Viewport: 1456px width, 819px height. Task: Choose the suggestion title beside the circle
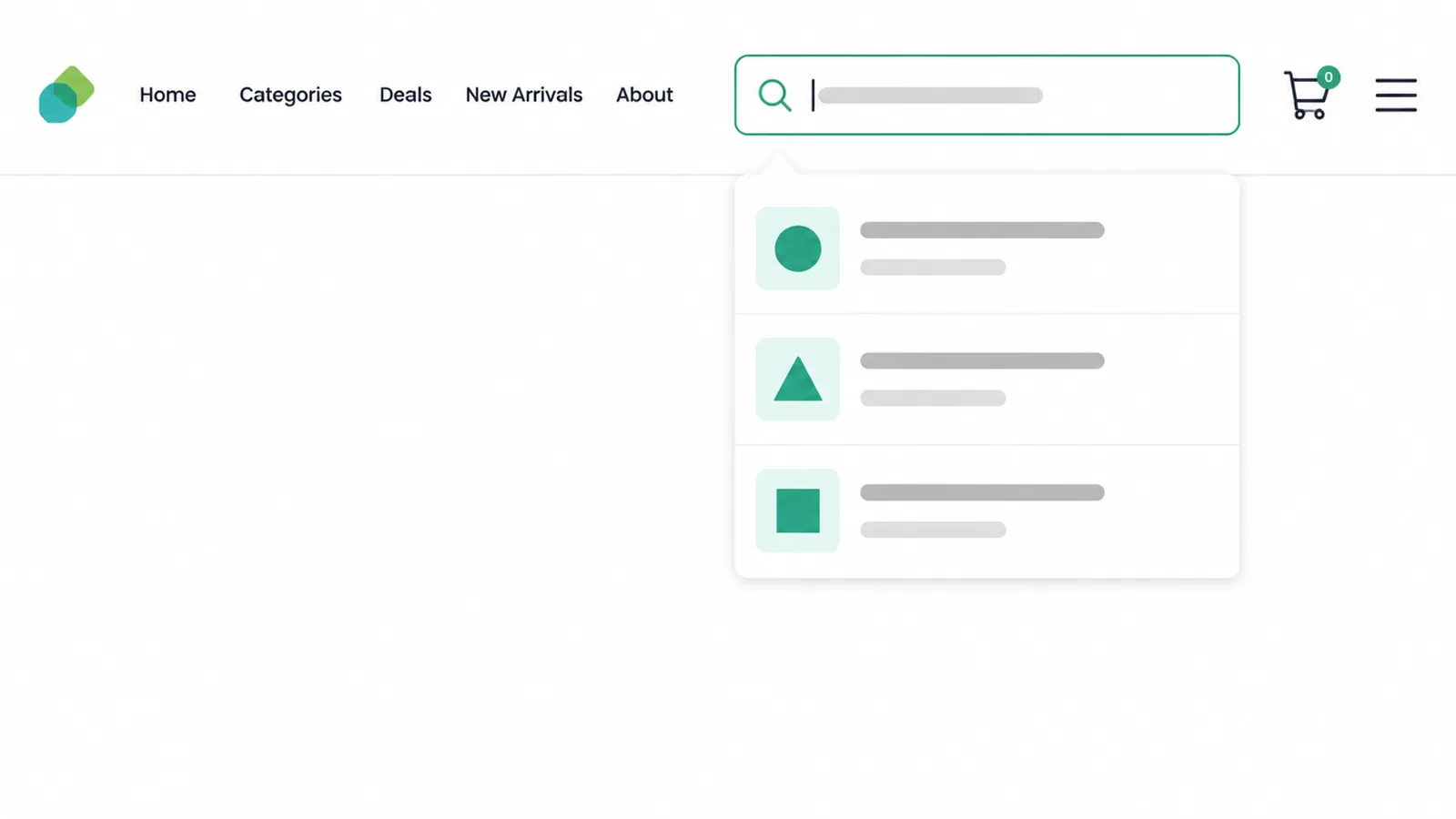pyautogui.click(x=982, y=230)
